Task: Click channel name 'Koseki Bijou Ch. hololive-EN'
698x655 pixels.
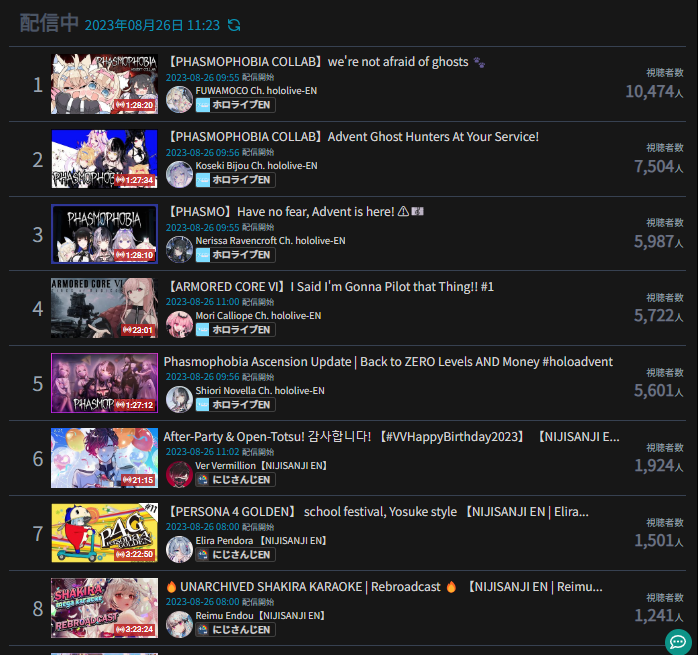Action: (x=256, y=166)
